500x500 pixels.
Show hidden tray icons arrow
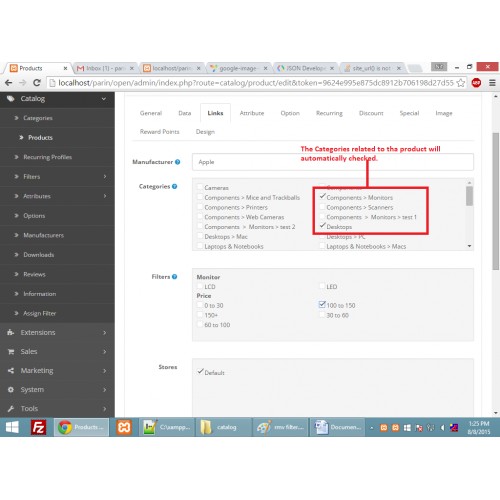[371, 428]
